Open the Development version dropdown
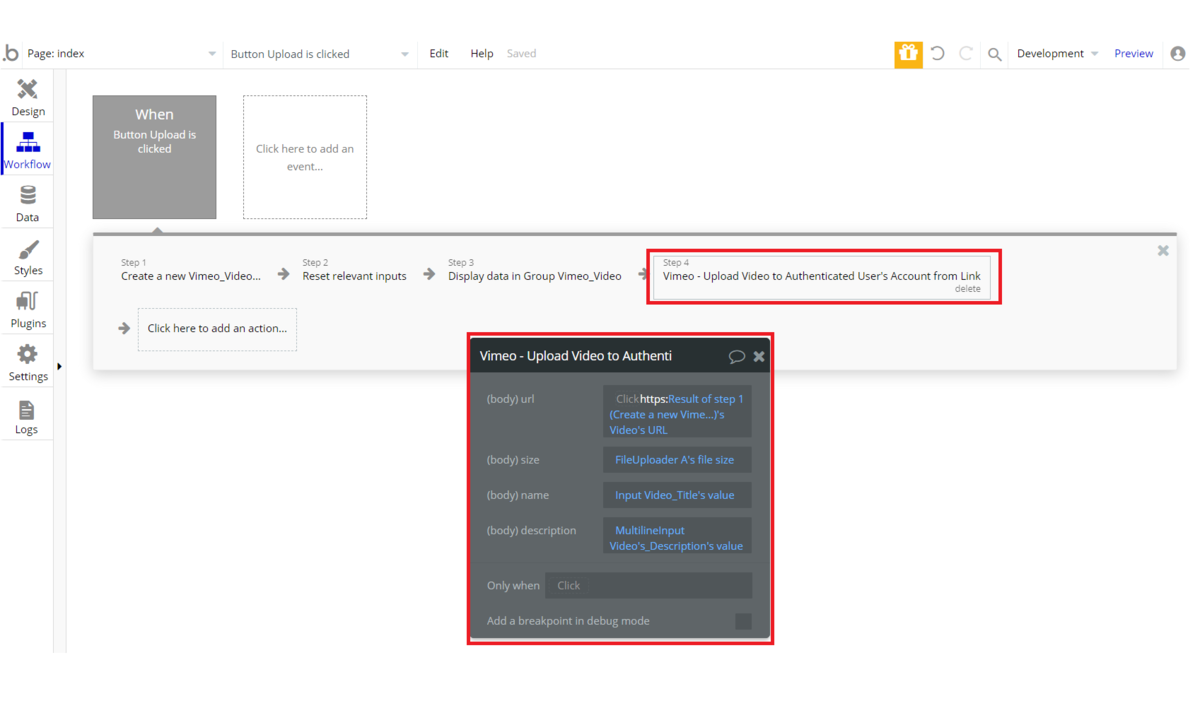The width and height of the screenshot is (1200, 713). tap(1057, 54)
